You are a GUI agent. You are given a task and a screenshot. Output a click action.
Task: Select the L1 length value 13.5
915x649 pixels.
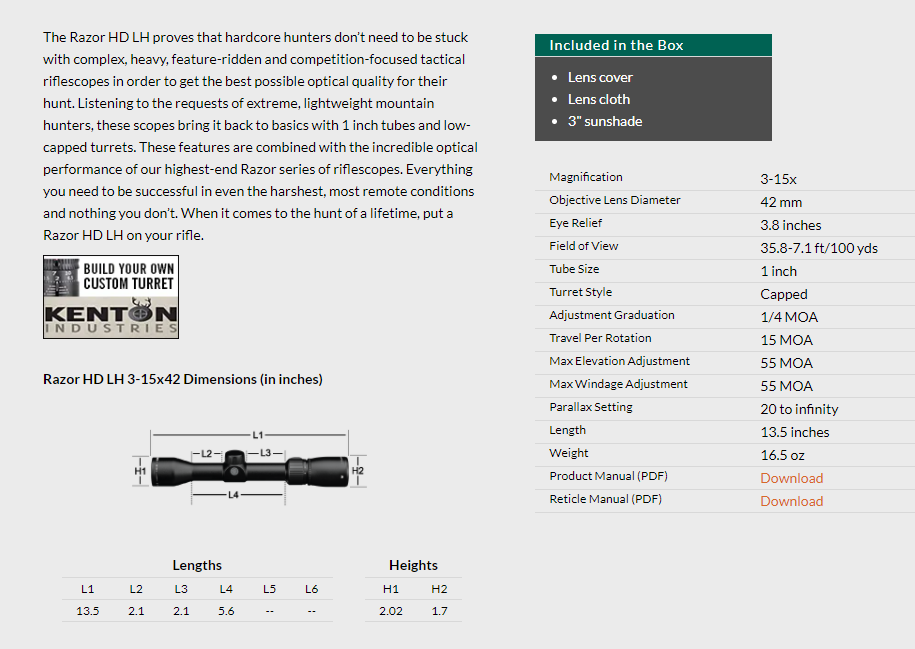point(88,611)
